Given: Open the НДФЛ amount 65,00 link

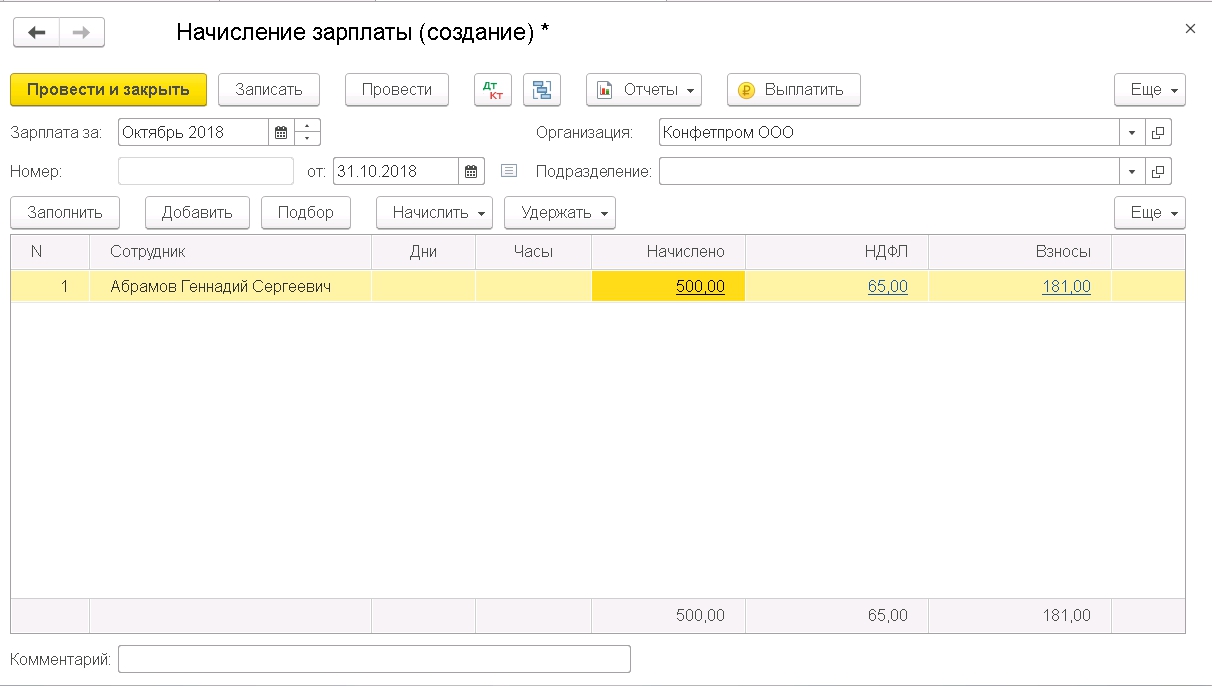Looking at the screenshot, I should tap(888, 286).
